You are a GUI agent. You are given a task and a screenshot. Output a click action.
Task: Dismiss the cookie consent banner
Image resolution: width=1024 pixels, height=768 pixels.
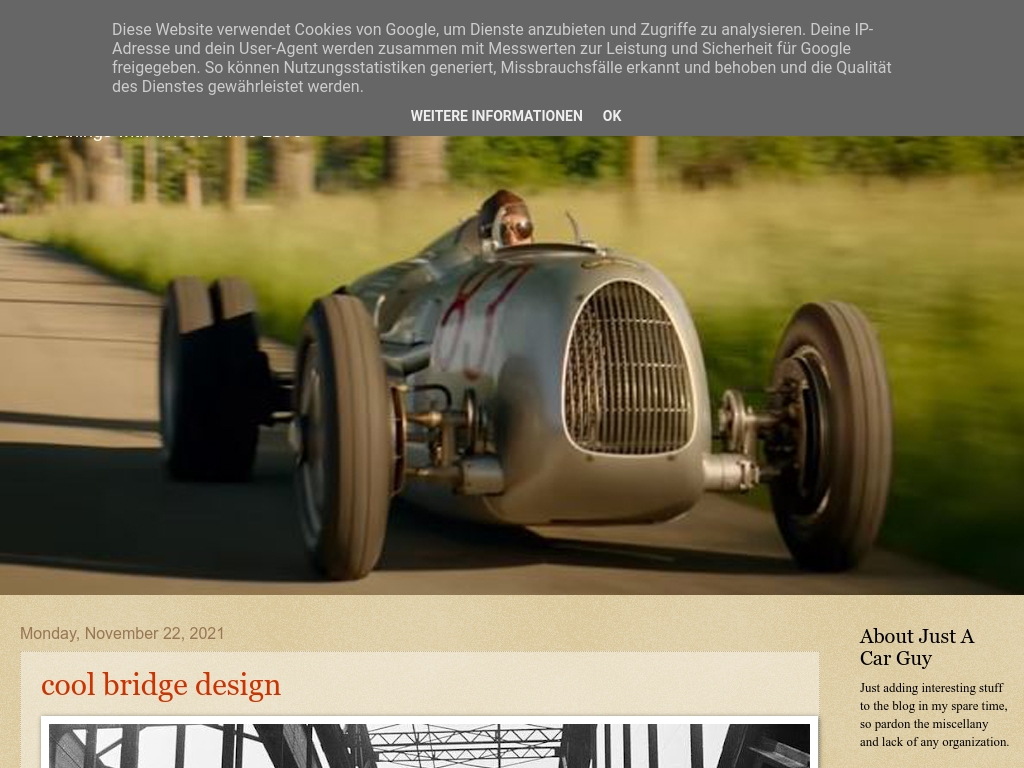pyautogui.click(x=611, y=116)
